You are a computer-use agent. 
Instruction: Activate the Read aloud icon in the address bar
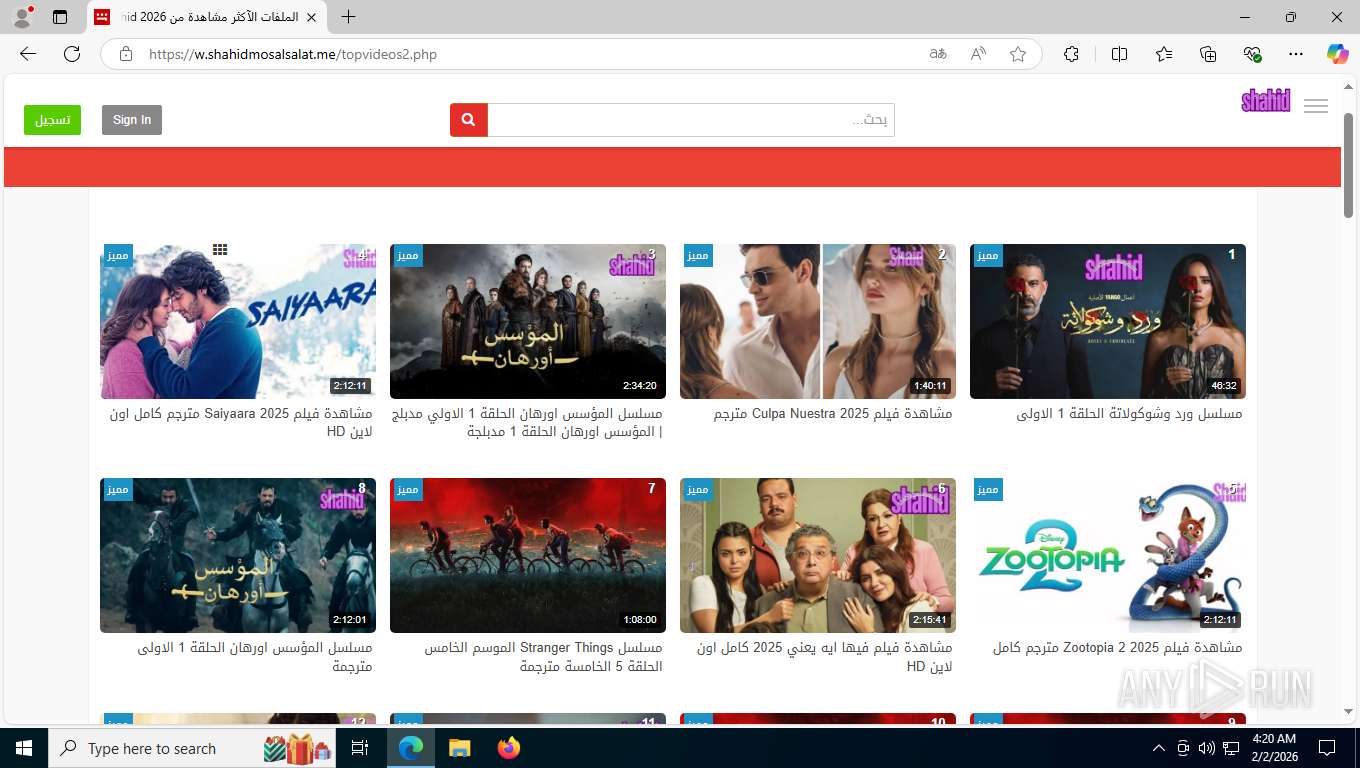pos(978,54)
